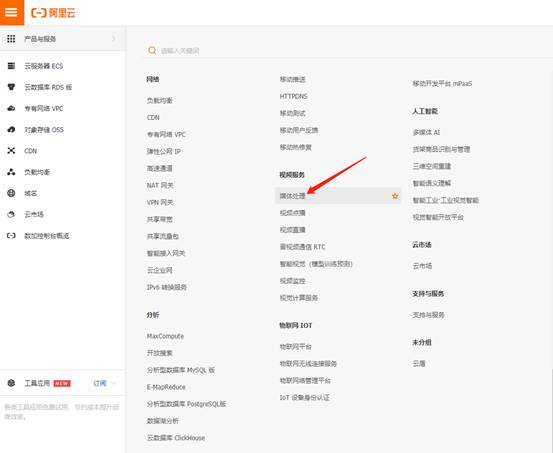The image size is (553, 453).
Task: Open 视觉计算服务
Action: point(299,298)
